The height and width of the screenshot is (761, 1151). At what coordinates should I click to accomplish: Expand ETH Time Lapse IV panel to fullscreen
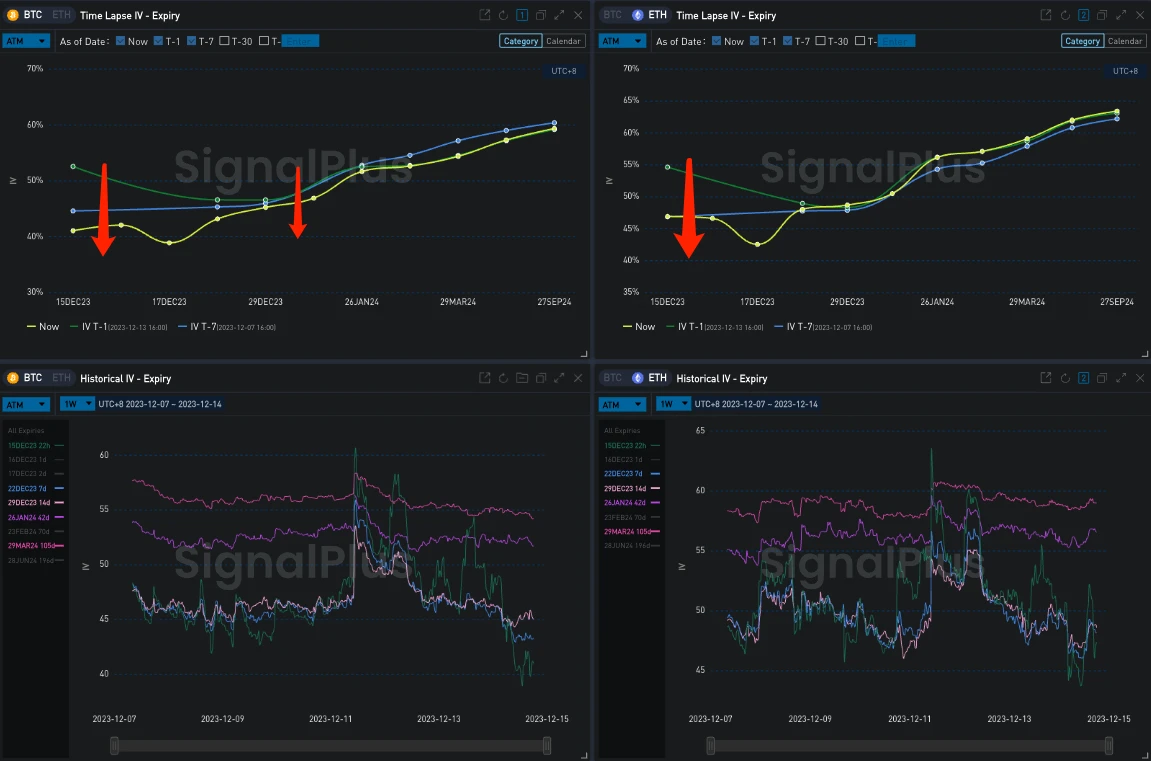click(x=1119, y=15)
